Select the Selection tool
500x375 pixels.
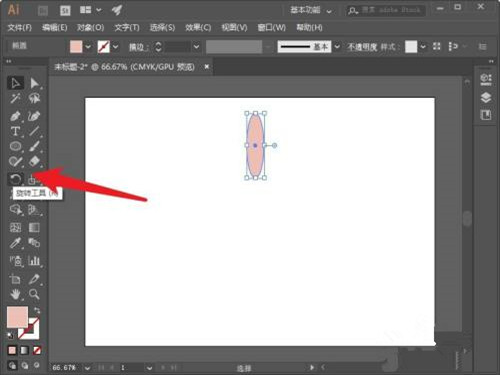[x=16, y=83]
